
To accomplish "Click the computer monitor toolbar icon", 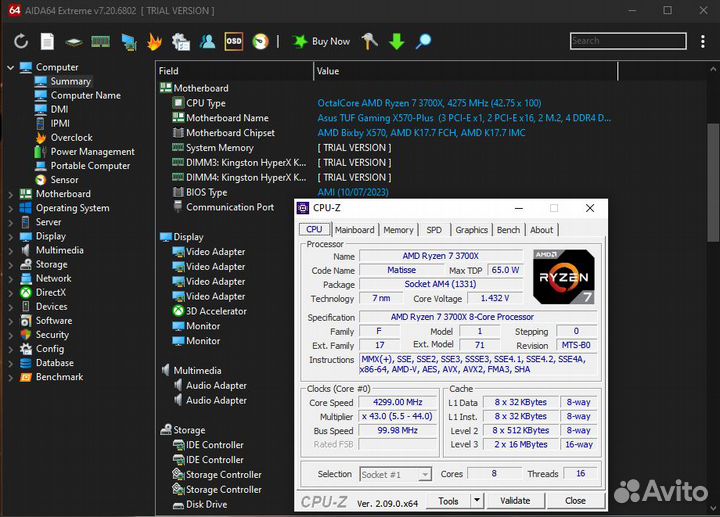I will 129,42.
